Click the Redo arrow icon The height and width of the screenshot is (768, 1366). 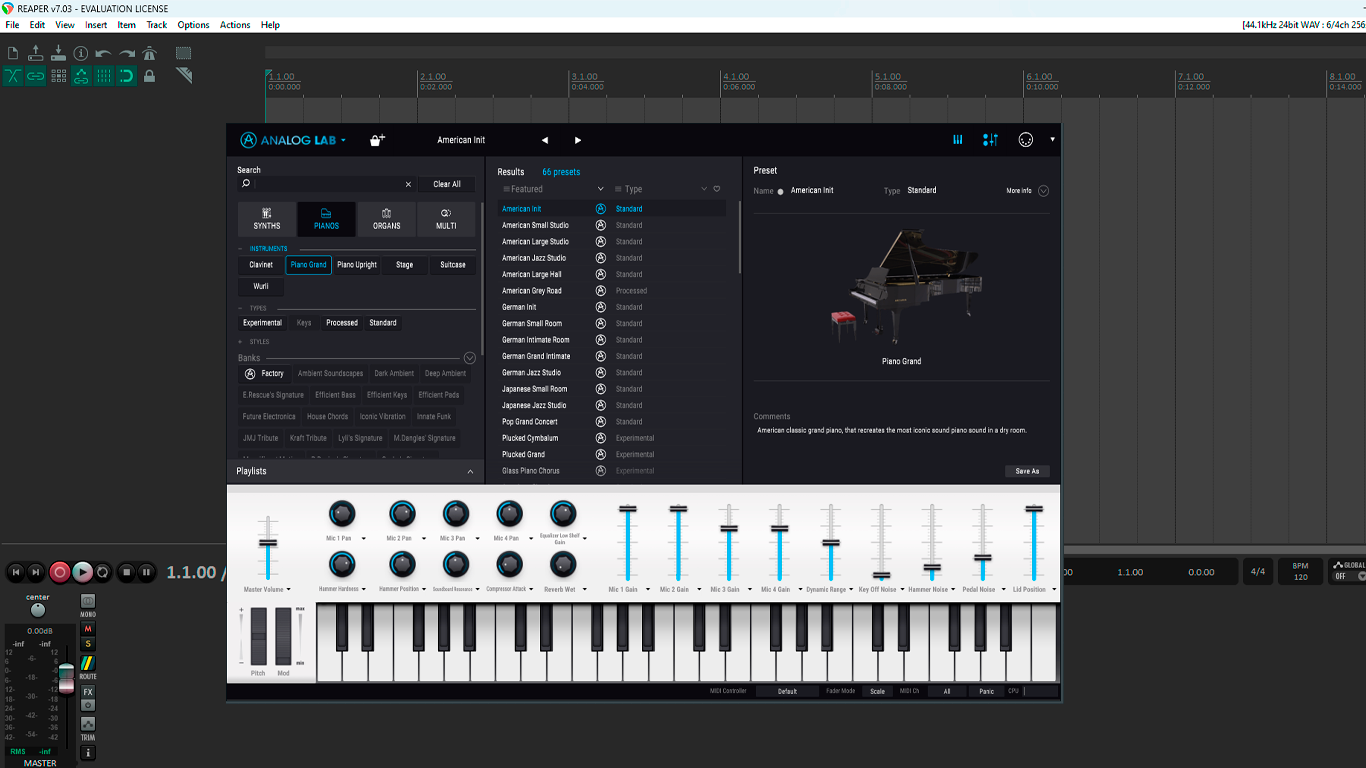(x=127, y=53)
